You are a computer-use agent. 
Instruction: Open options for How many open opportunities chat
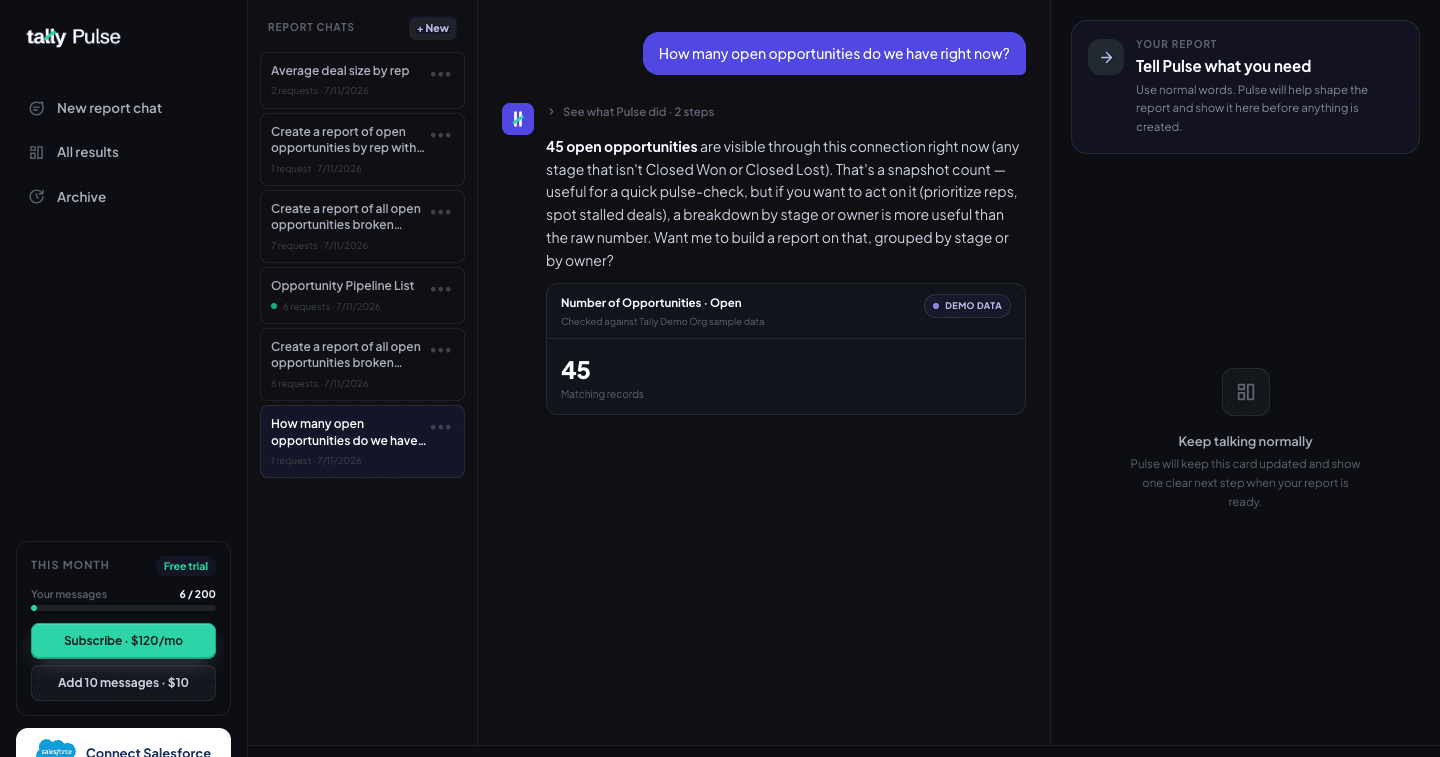click(441, 427)
